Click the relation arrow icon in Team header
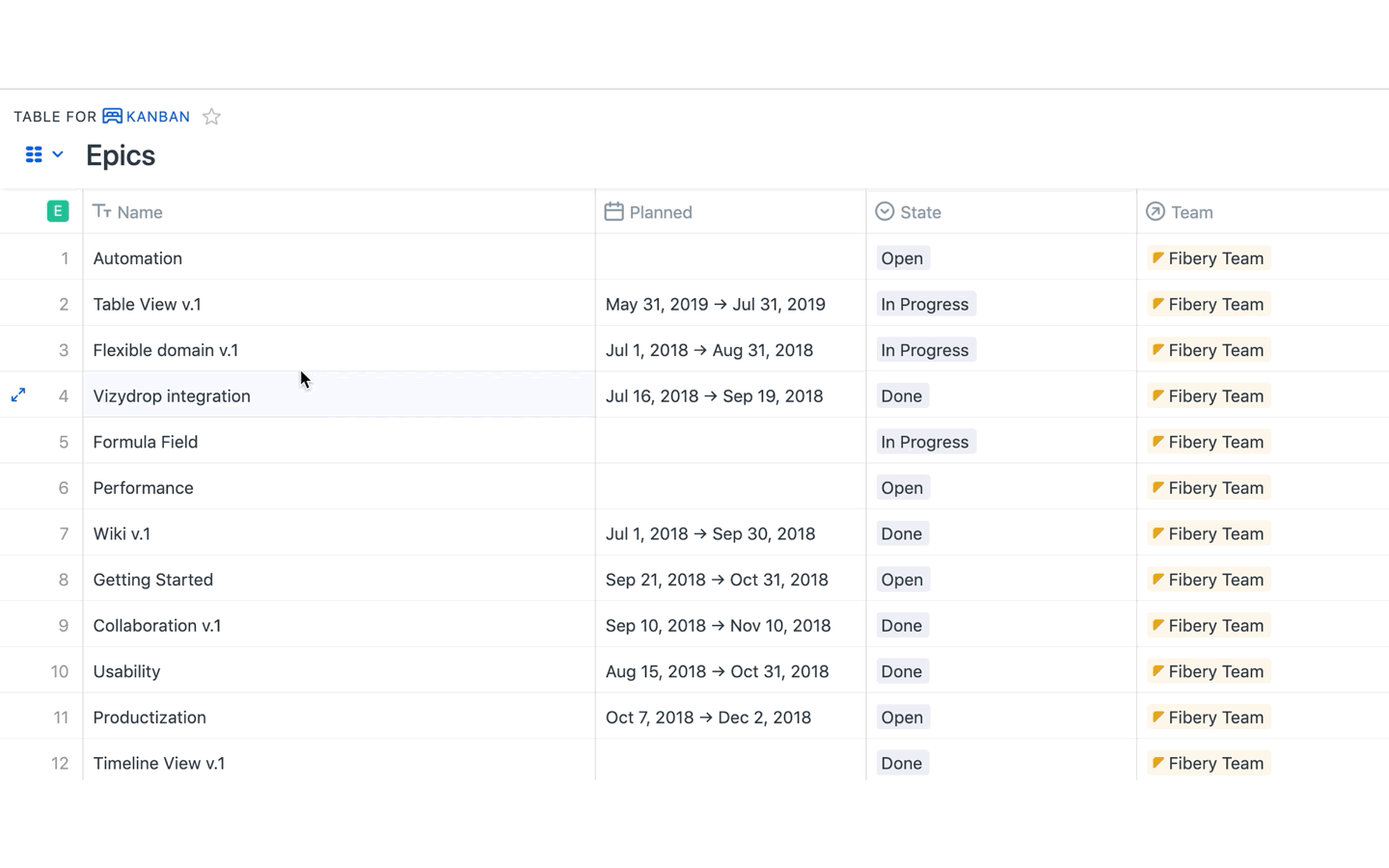 click(1154, 211)
